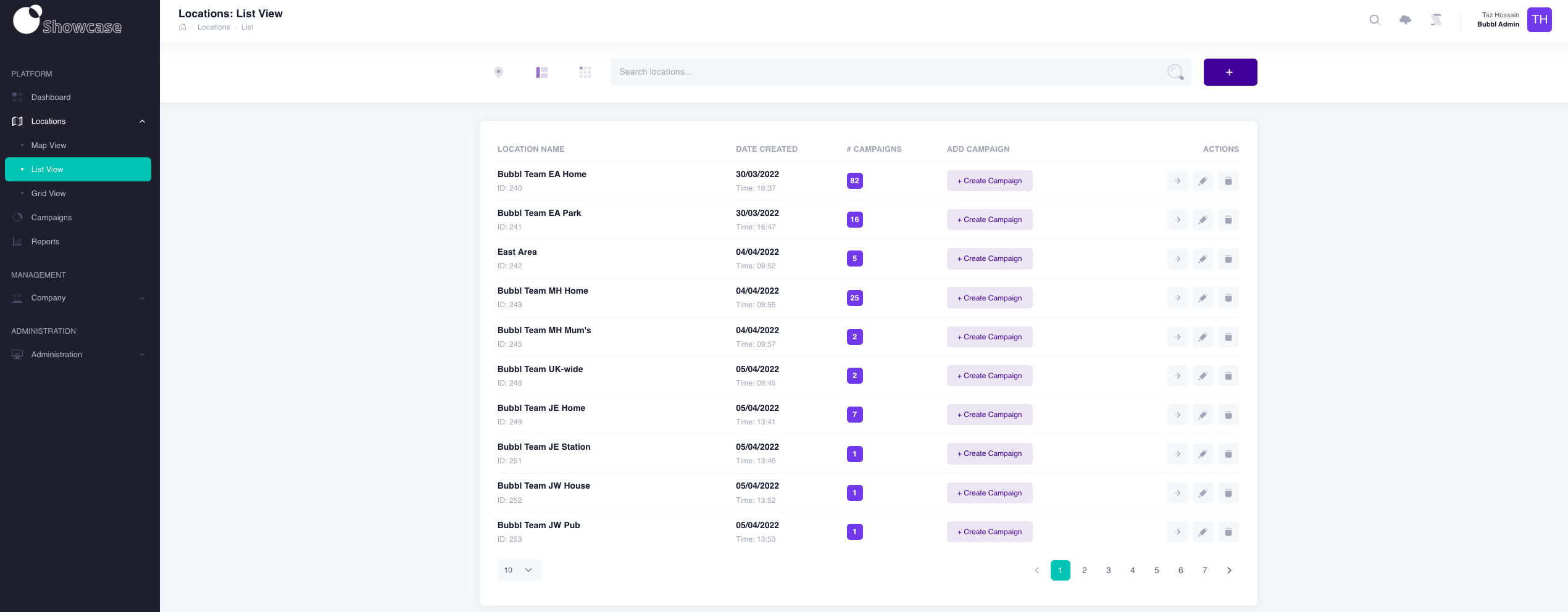Click the home breadcrumb icon

tap(183, 27)
